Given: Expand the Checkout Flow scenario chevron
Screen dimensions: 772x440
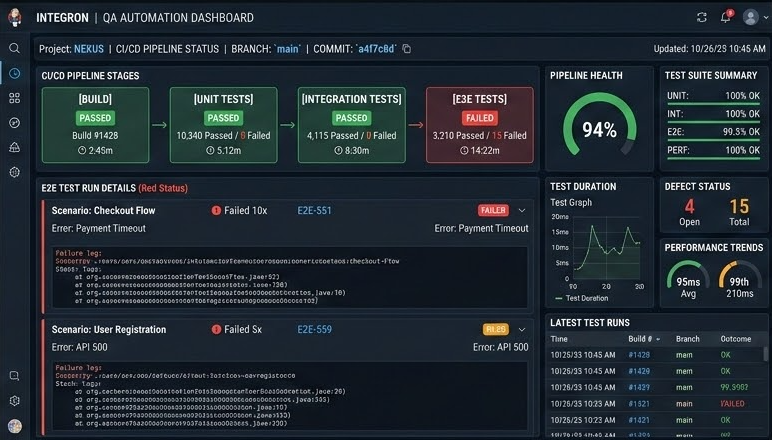Looking at the screenshot, I should click(521, 211).
